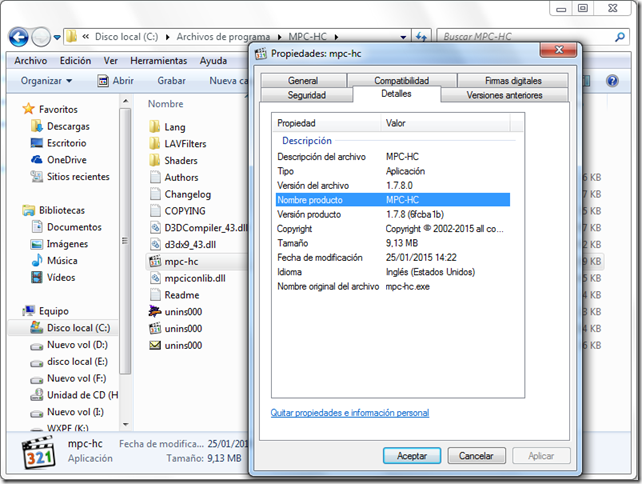642x484 pixels.
Task: Select the Readme file
Action: pos(174,295)
